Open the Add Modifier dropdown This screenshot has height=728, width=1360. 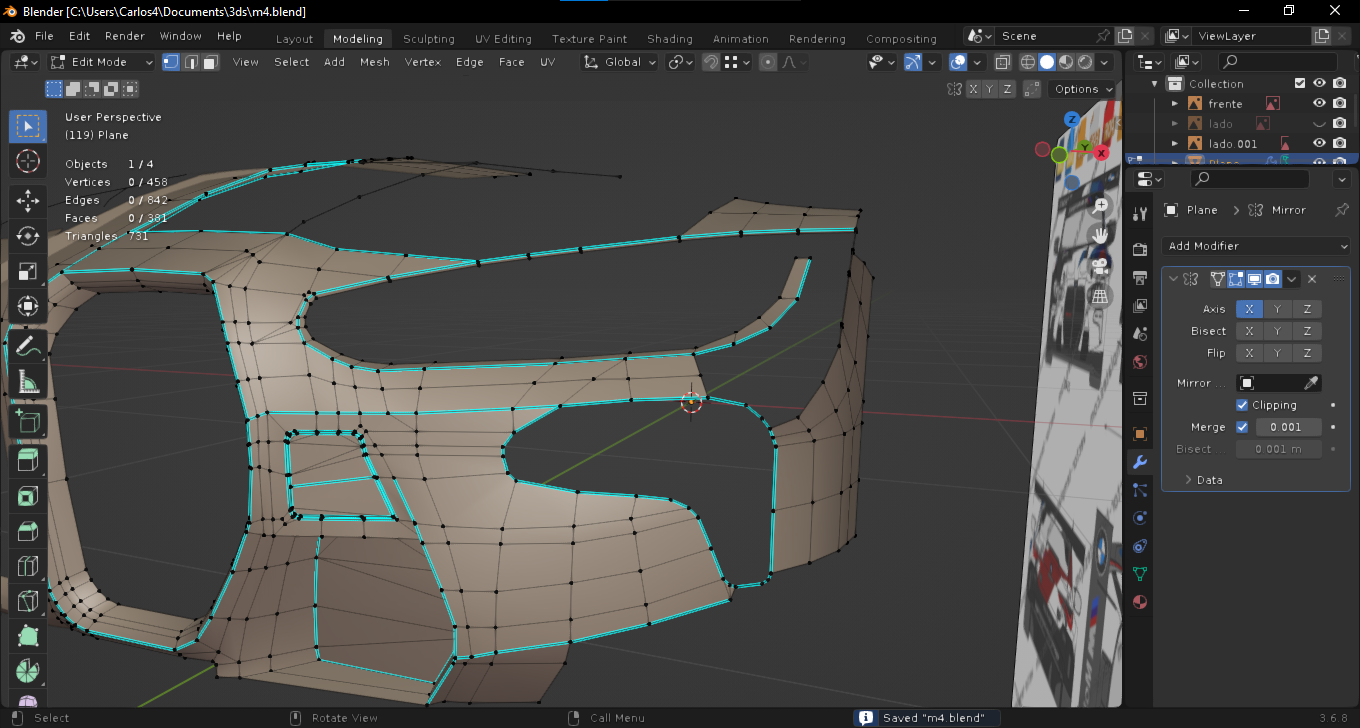pos(1256,246)
